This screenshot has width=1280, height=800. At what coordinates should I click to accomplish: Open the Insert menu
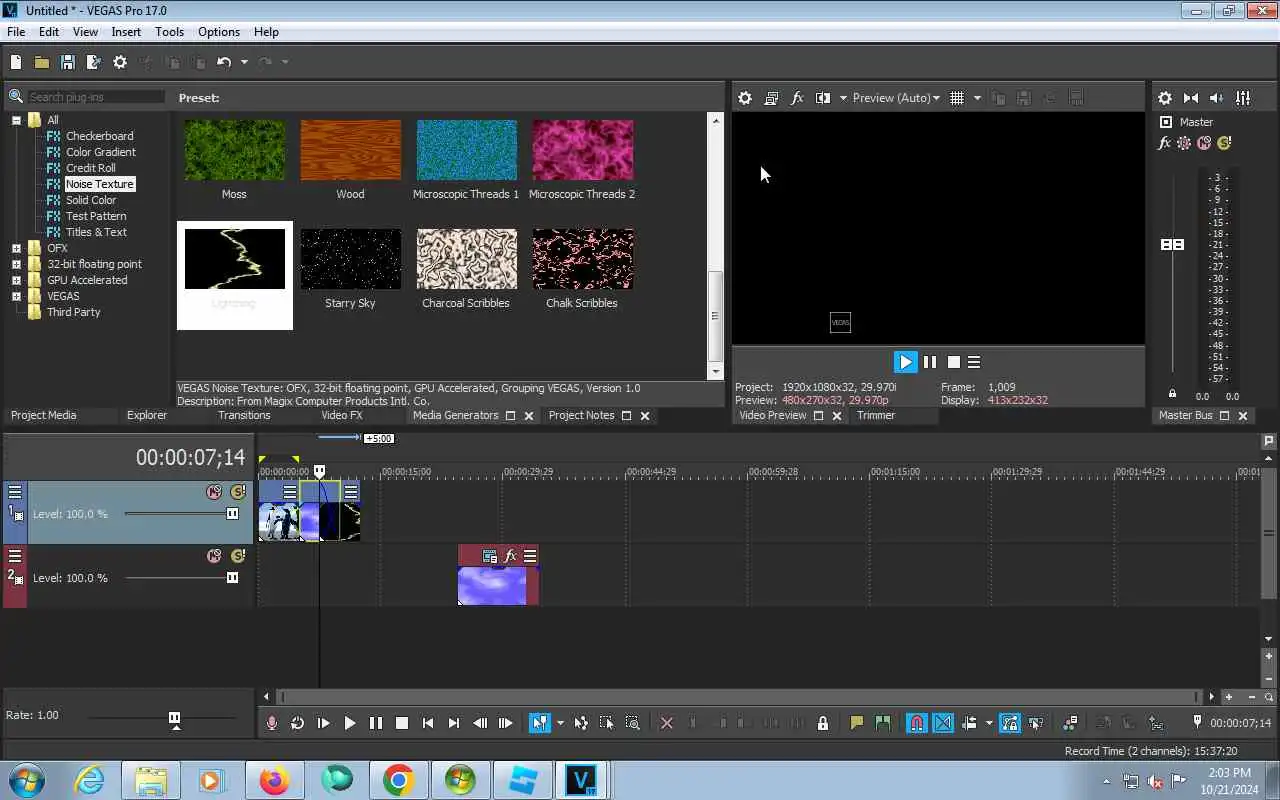(126, 32)
